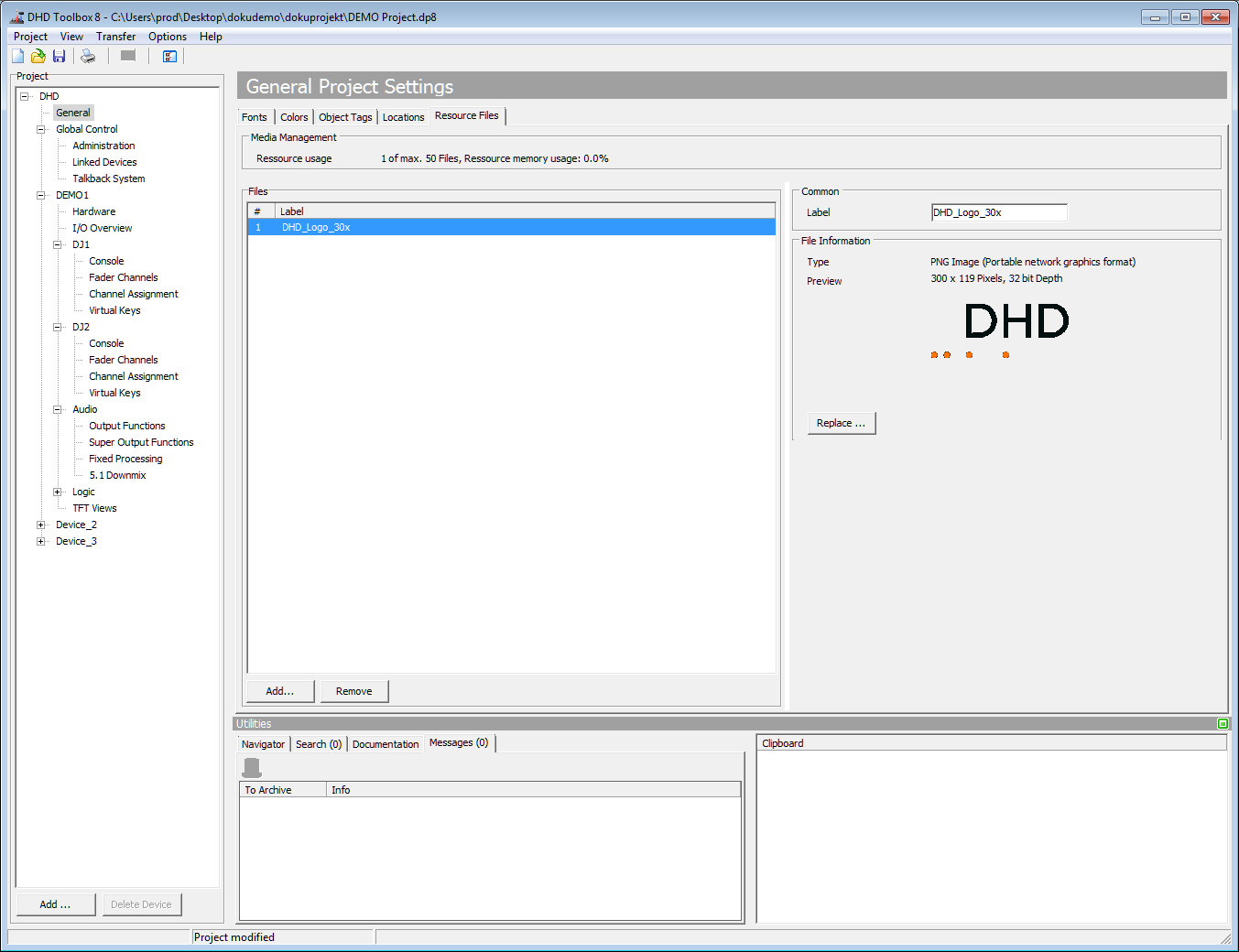Expand the Device_2 tree node
The image size is (1239, 952).
click(x=40, y=524)
